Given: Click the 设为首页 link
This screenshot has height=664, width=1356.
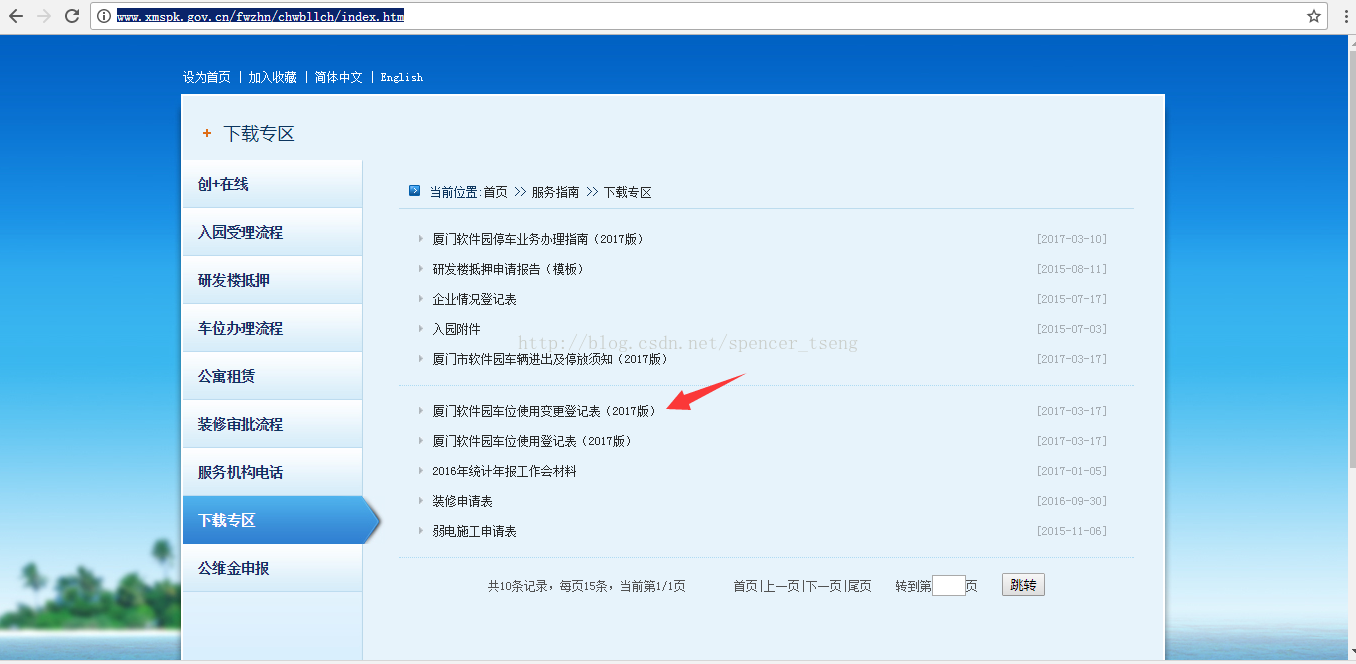Looking at the screenshot, I should pos(207,77).
